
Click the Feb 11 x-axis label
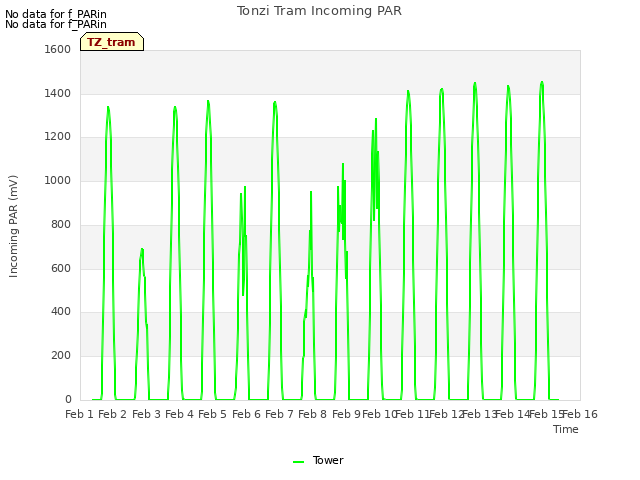pyautogui.click(x=413, y=414)
